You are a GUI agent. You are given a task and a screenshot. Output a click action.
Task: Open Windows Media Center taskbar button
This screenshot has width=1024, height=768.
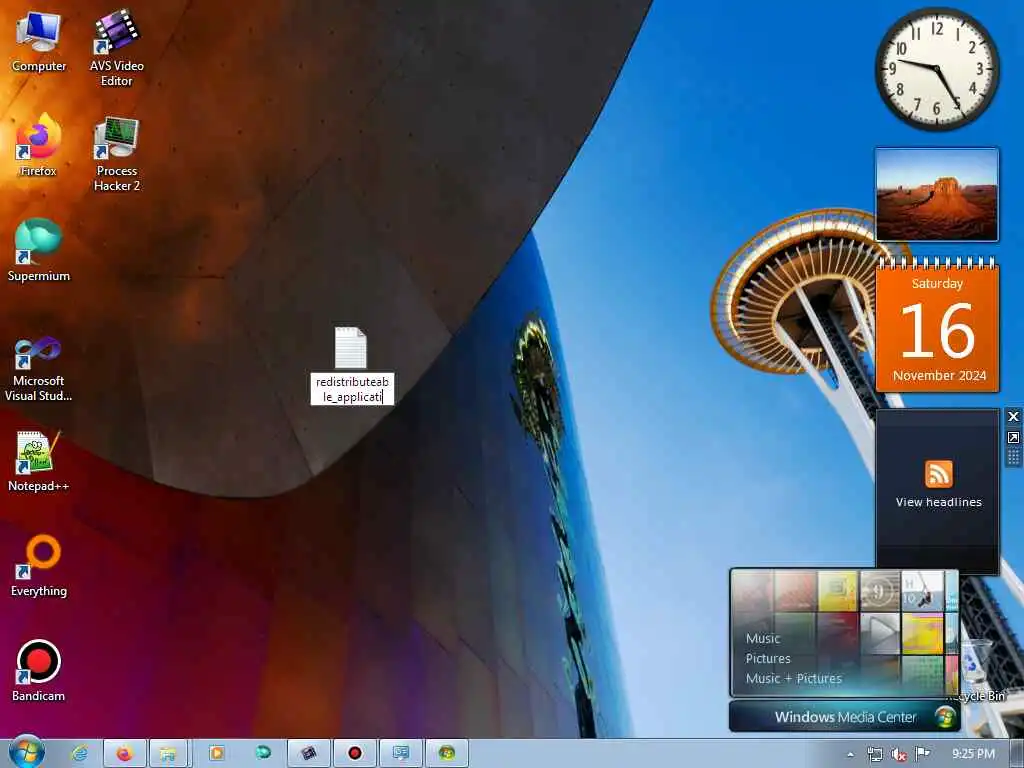point(447,754)
